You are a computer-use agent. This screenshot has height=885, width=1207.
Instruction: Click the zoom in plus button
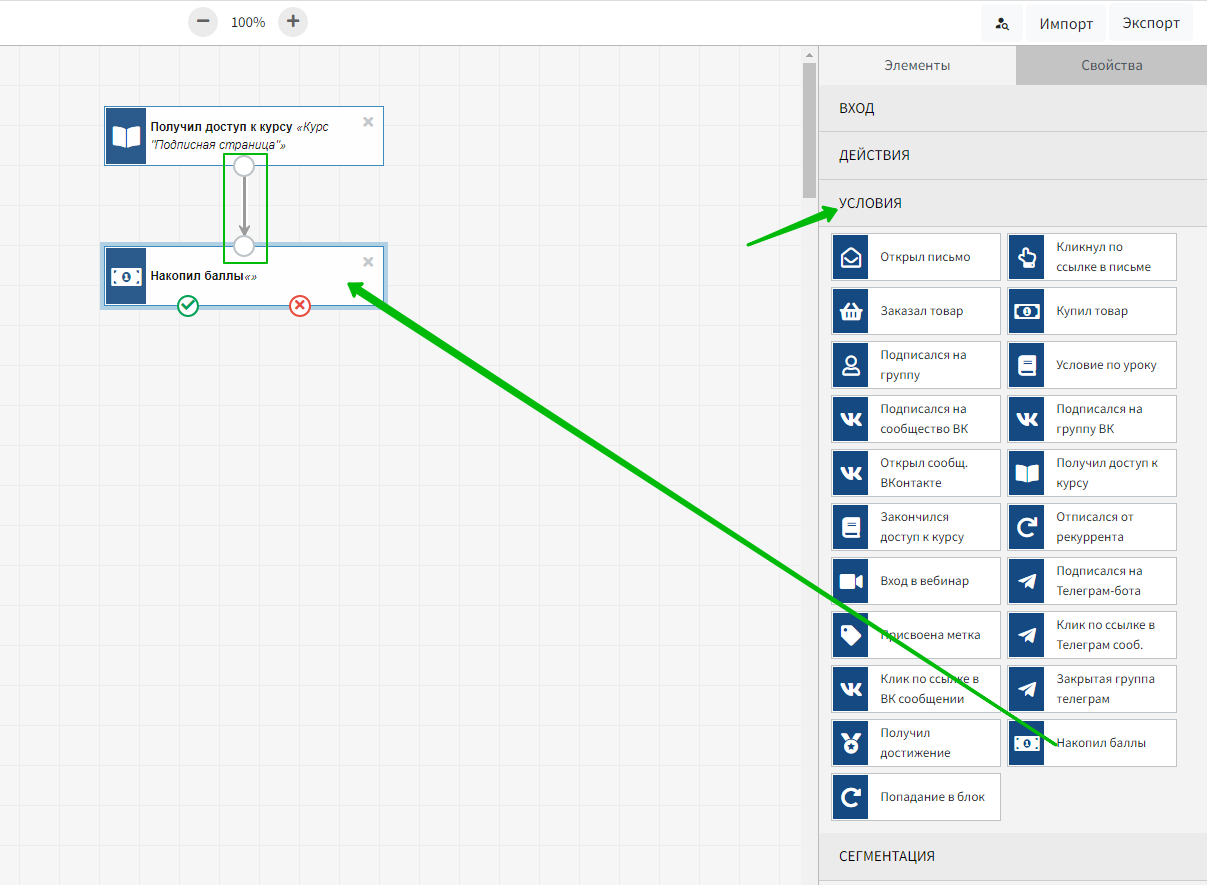[x=292, y=21]
